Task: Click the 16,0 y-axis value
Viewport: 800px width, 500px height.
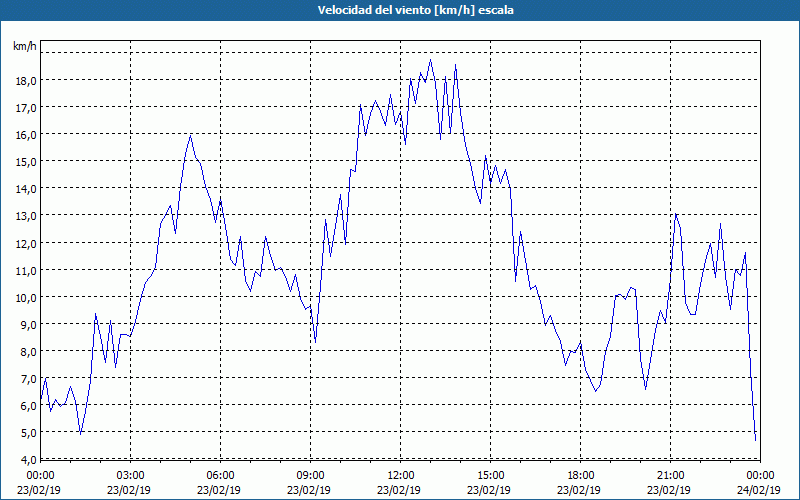Action: (x=26, y=135)
